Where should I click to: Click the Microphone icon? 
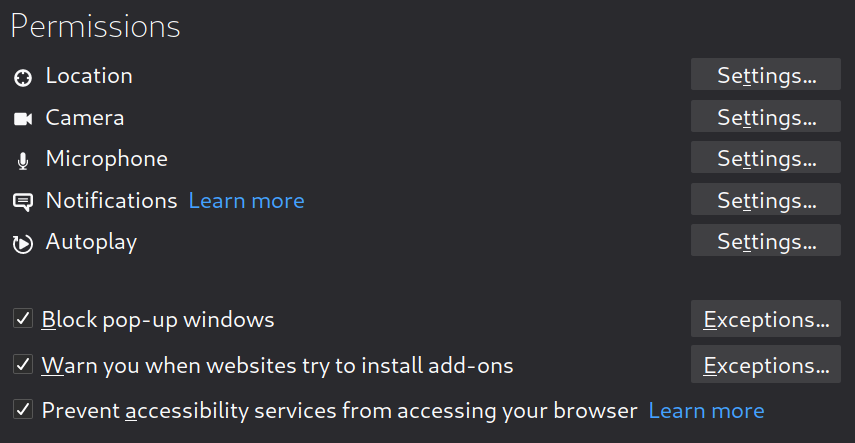[22, 161]
